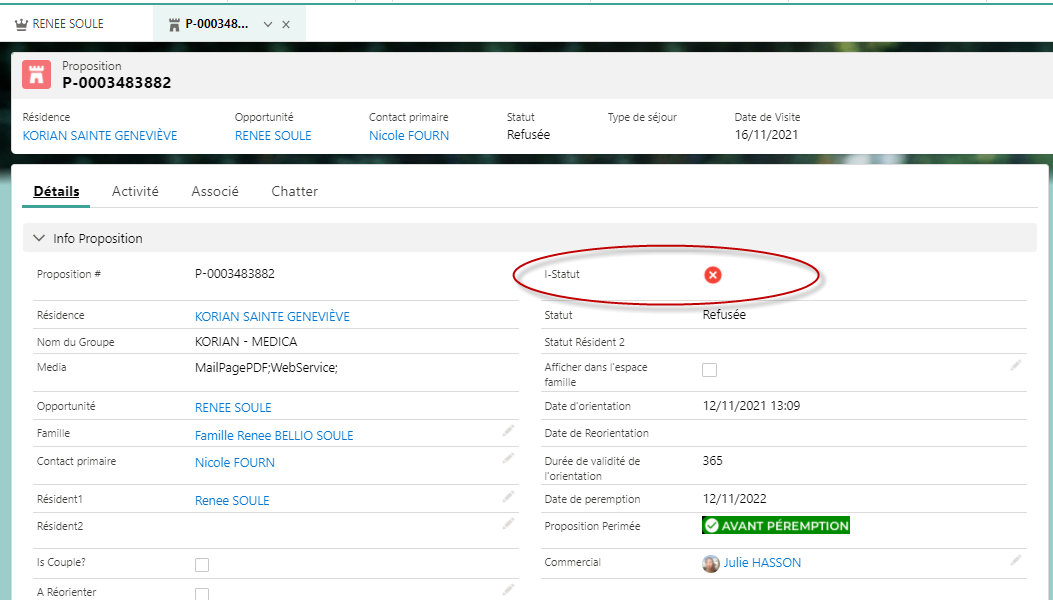Open Famille Renee BELLIO SOULE link
This screenshot has width=1053, height=600.
(274, 436)
